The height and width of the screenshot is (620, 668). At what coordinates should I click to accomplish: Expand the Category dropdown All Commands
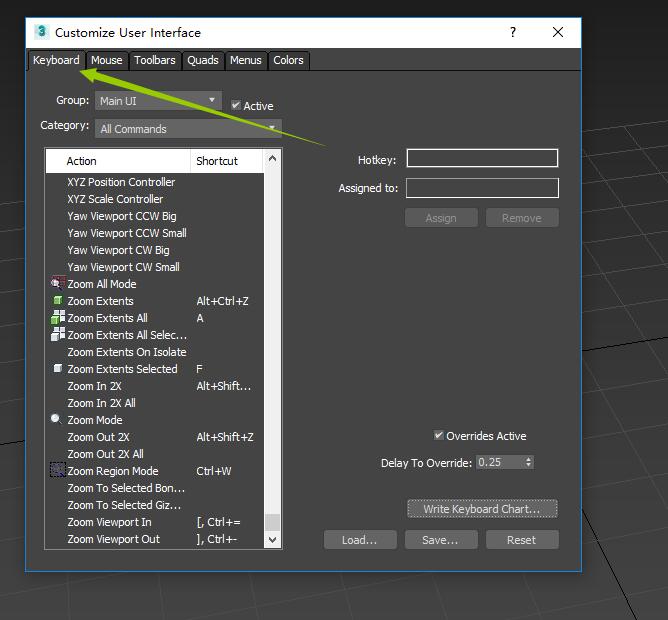pyautogui.click(x=188, y=129)
